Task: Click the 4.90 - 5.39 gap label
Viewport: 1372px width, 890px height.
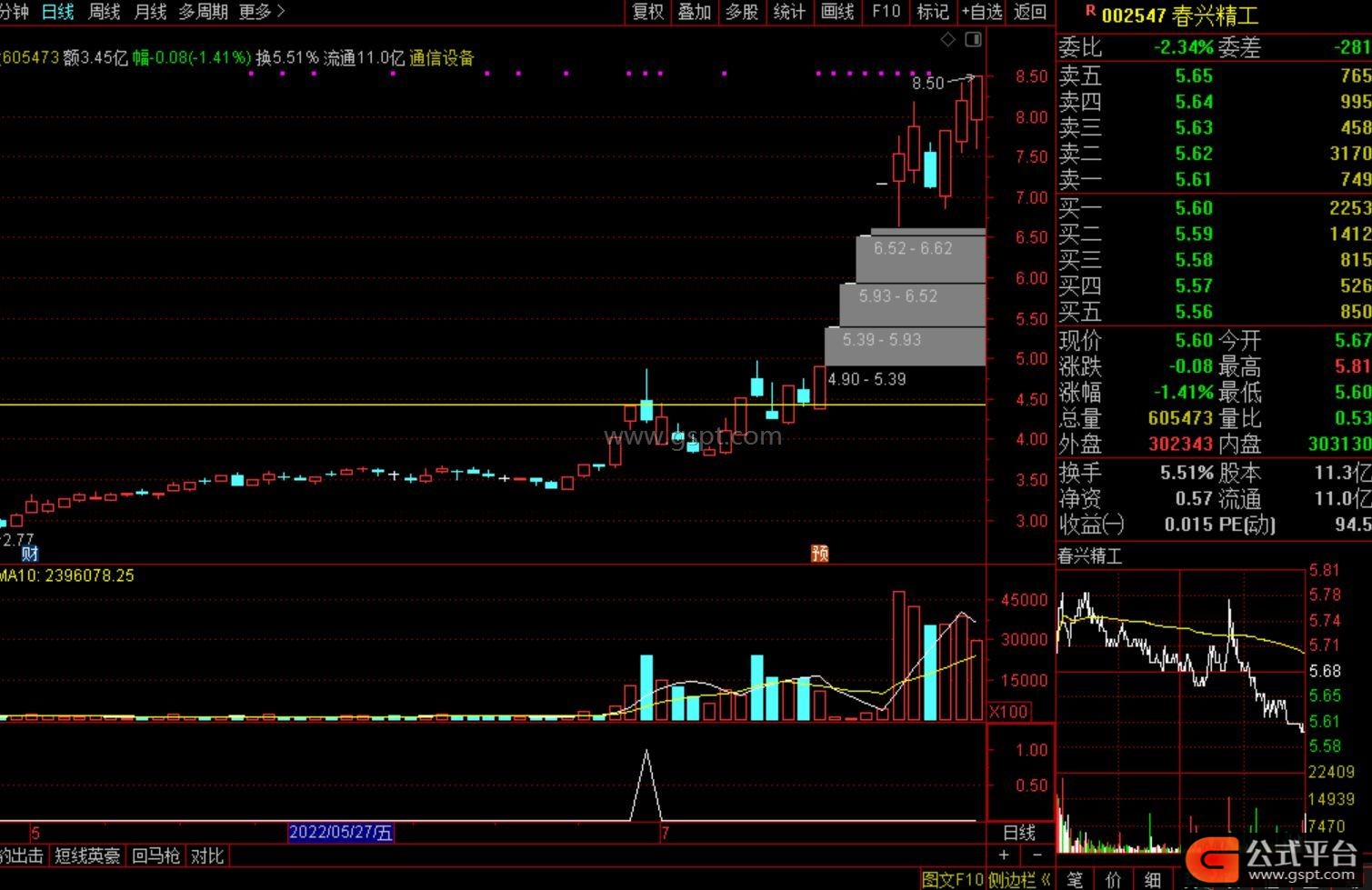Action: pyautogui.click(x=866, y=379)
